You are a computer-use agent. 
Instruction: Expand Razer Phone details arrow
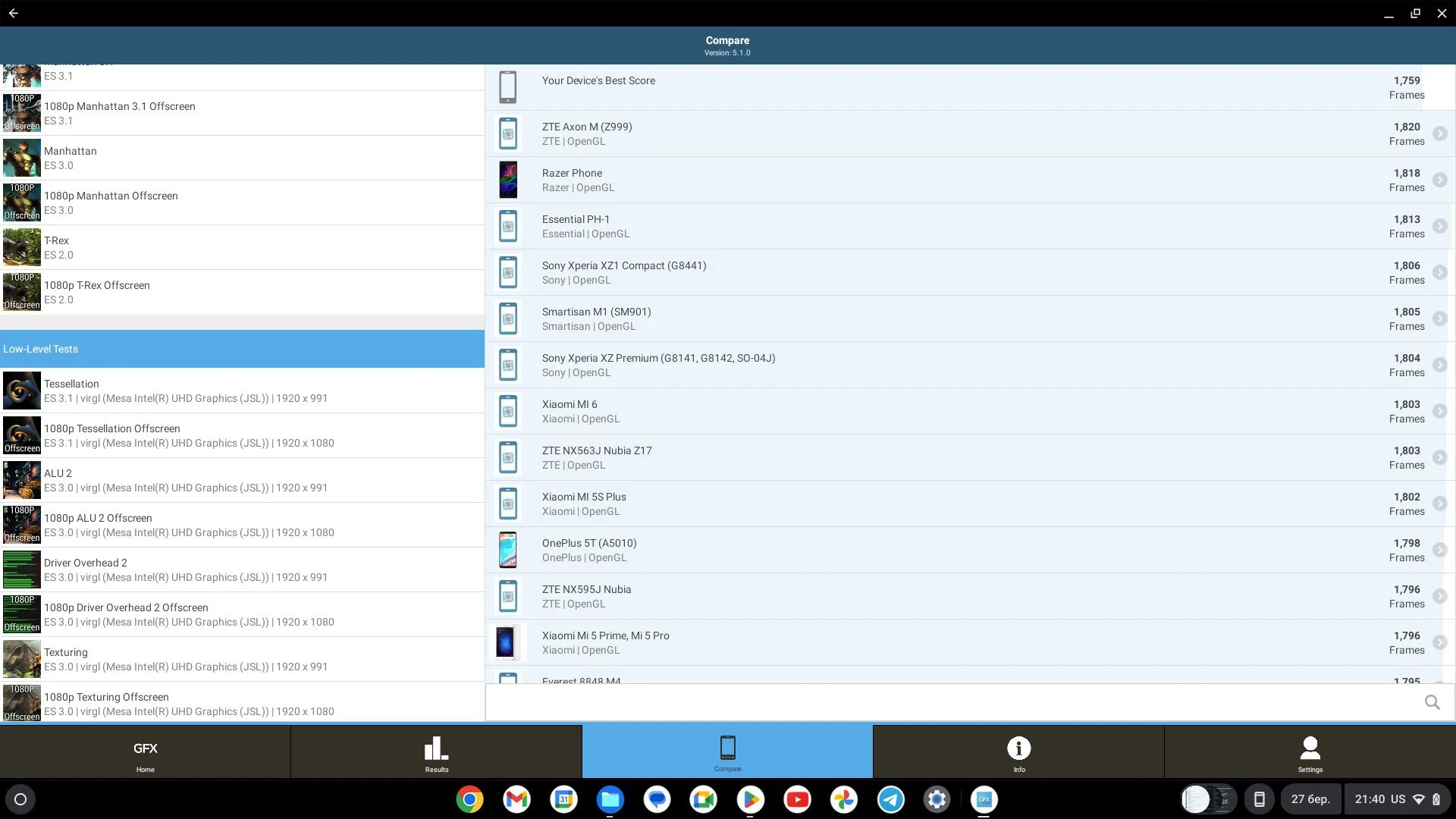(1439, 180)
